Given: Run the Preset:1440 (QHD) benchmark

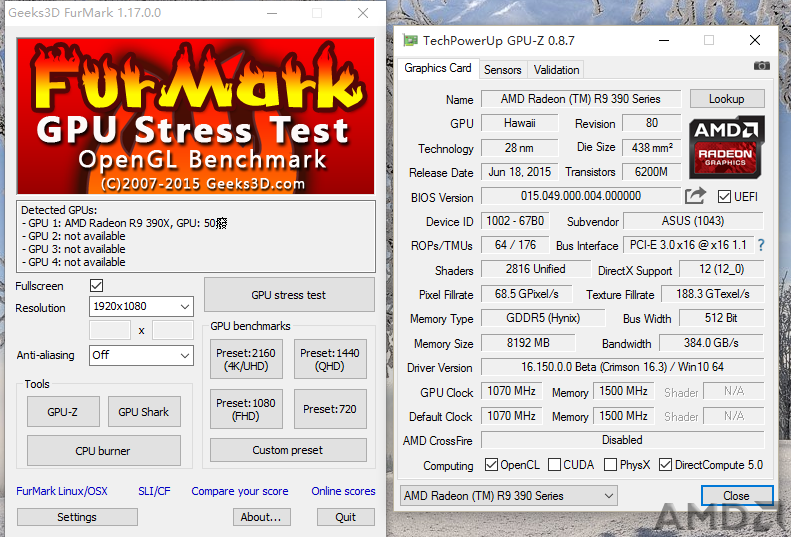Looking at the screenshot, I should [x=330, y=359].
